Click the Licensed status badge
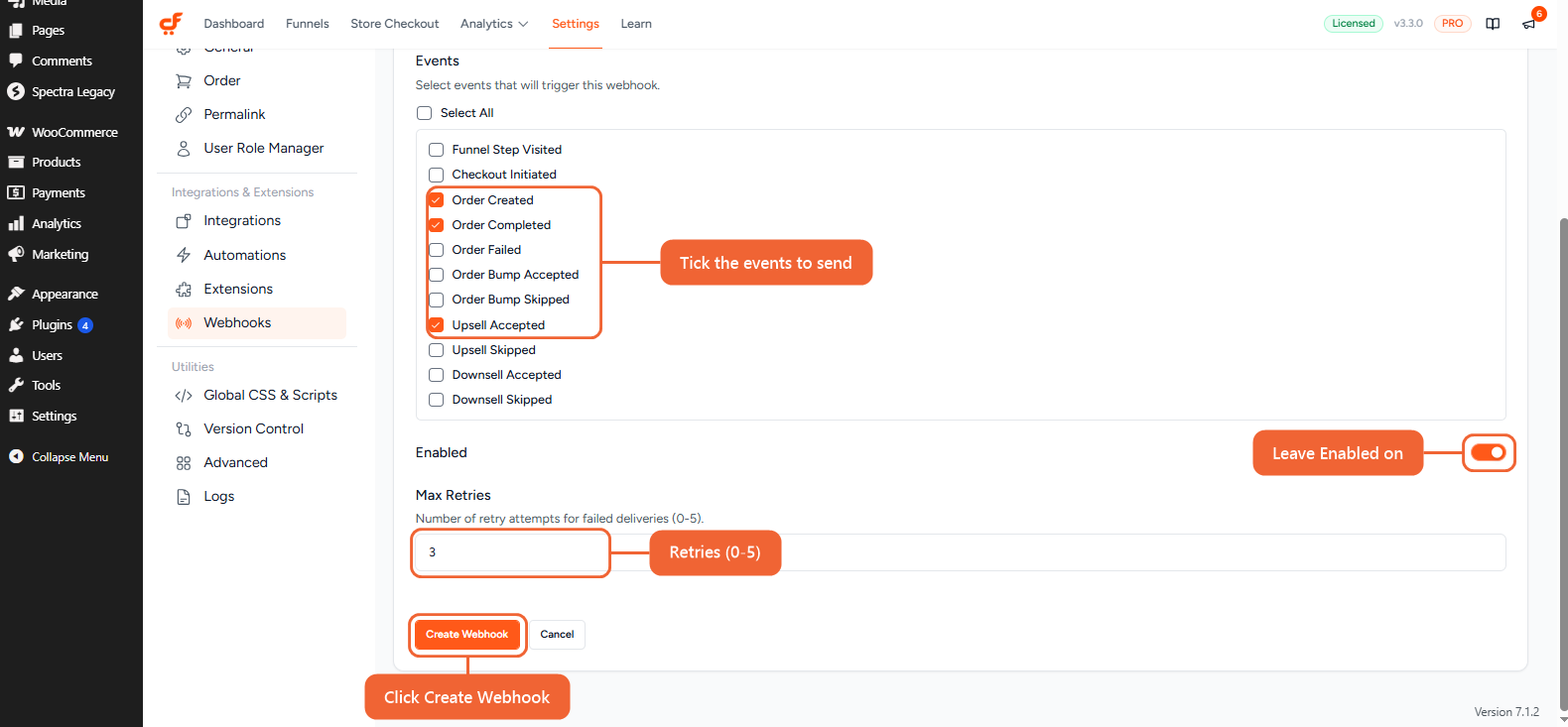The image size is (1568, 727). pos(1354,24)
